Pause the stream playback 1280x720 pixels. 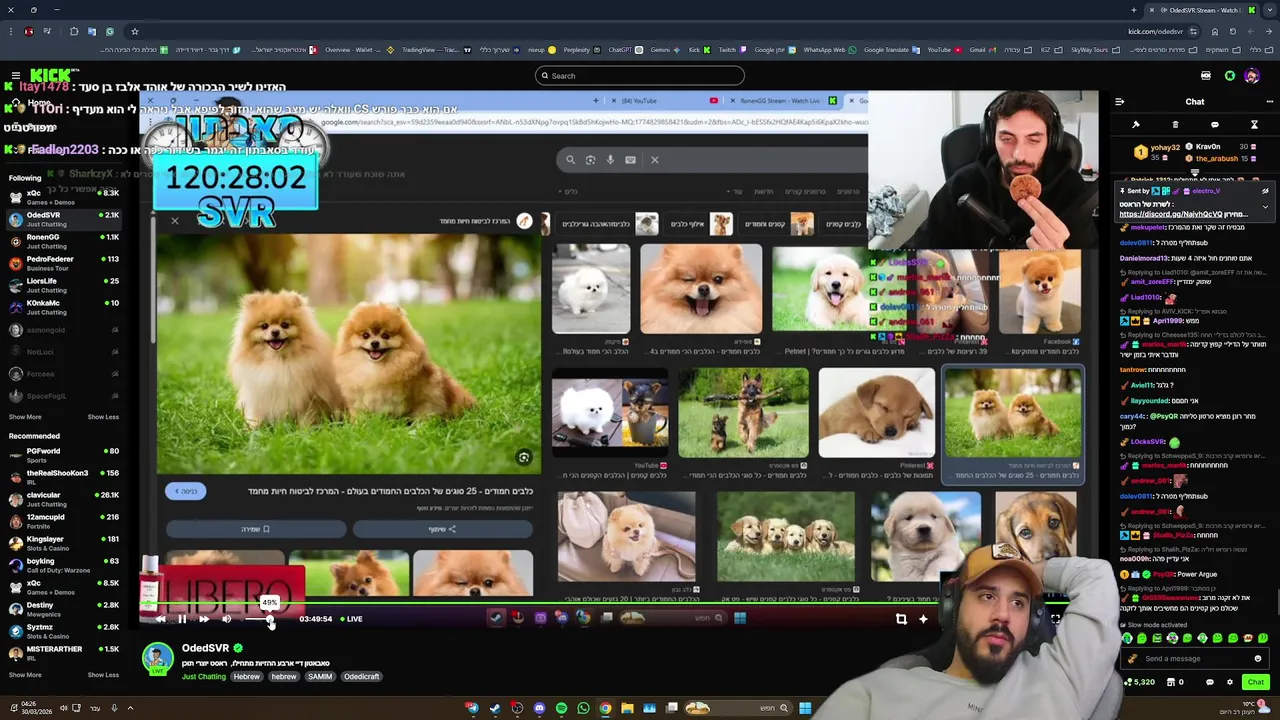(x=182, y=619)
